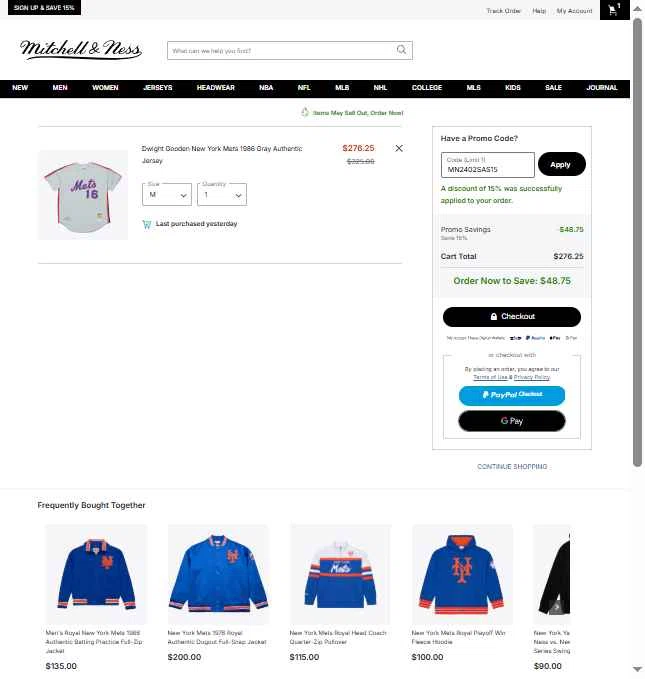Viewport: 645px width, 679px height.
Task: Open the Track Order link
Action: (503, 11)
